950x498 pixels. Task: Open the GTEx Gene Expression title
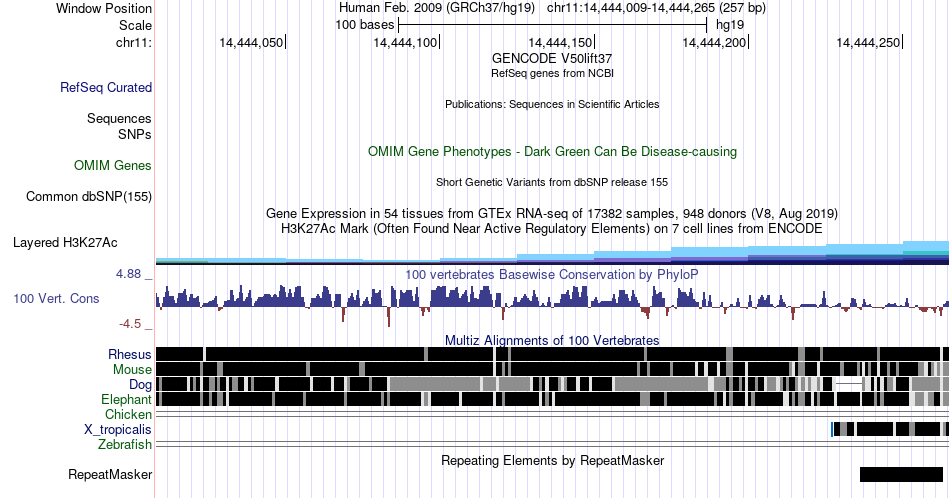coord(552,213)
